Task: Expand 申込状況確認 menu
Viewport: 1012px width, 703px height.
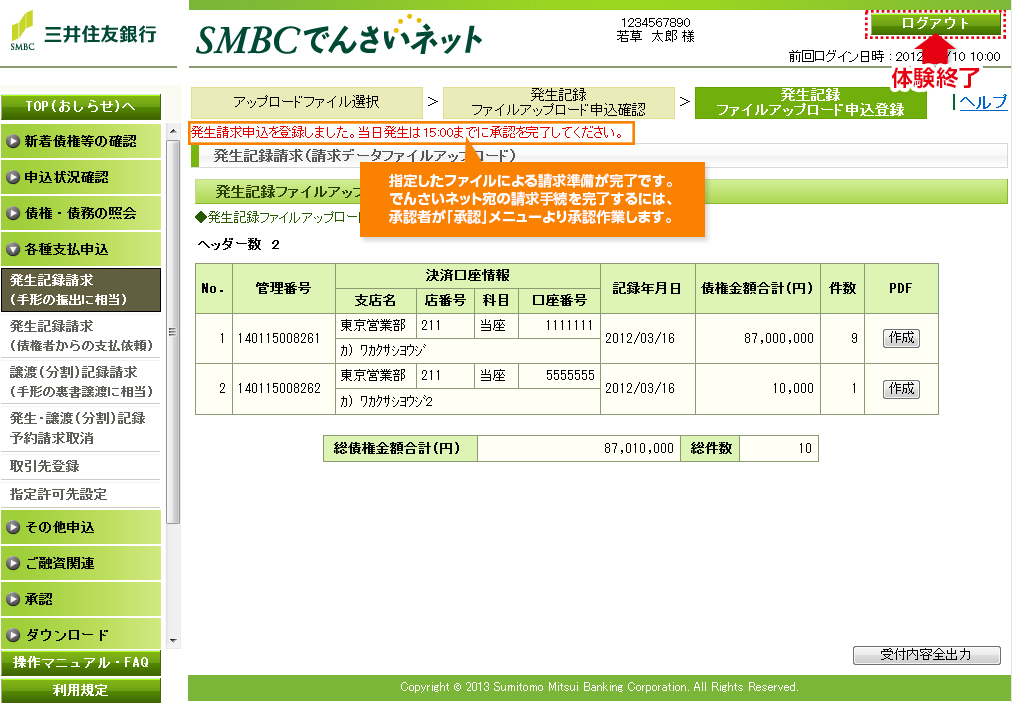Action: [x=81, y=177]
